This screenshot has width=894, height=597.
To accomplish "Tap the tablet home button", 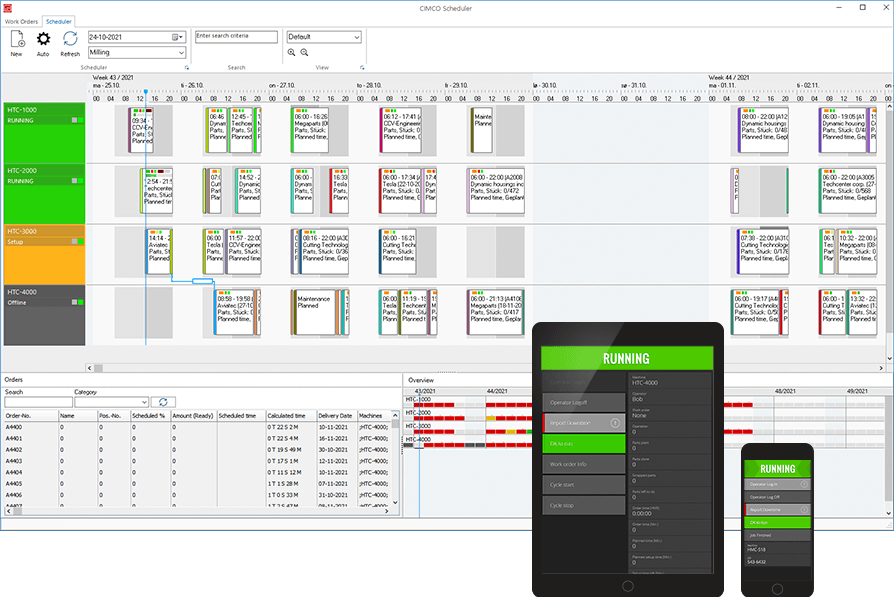I will coord(628,586).
